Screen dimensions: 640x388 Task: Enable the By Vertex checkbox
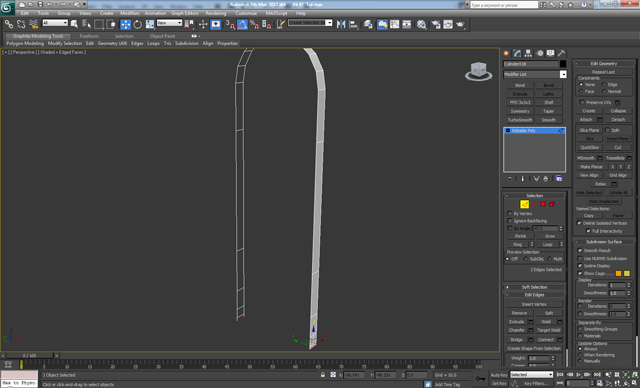click(509, 213)
